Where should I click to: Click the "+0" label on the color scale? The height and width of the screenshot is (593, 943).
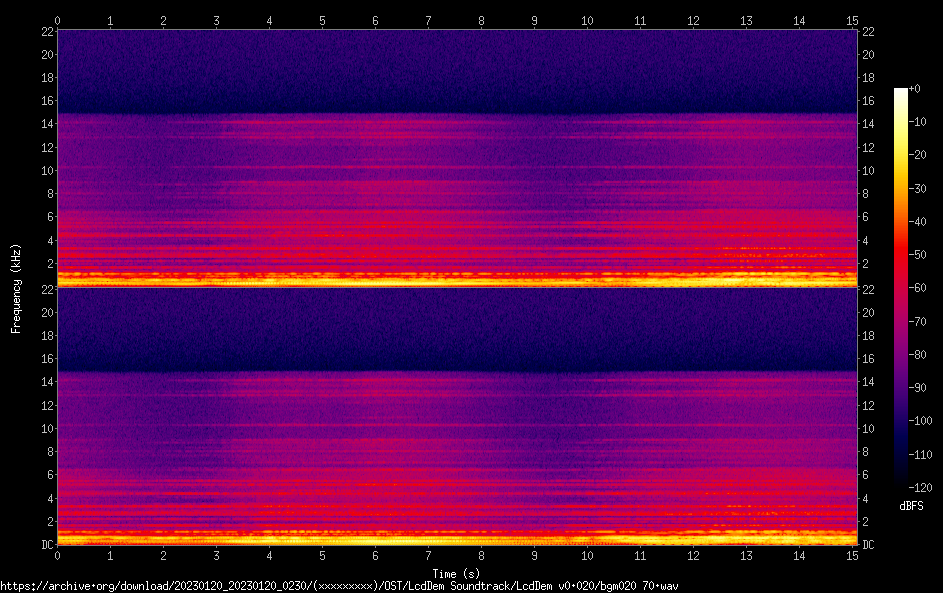(914, 89)
